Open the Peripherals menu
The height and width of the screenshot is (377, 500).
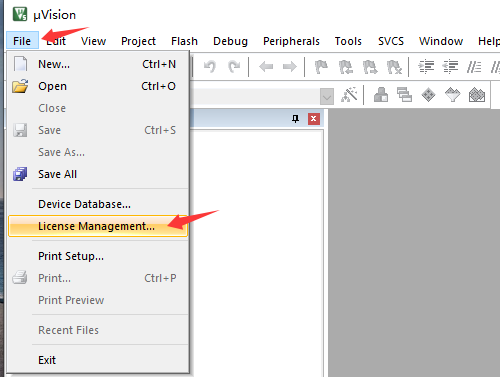click(291, 41)
